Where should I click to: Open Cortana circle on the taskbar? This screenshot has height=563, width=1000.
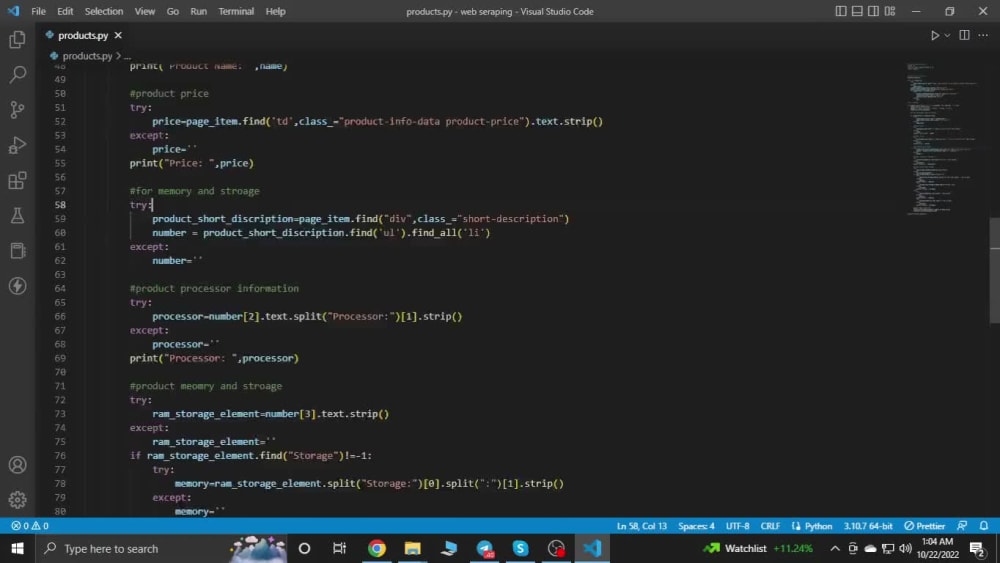(304, 548)
